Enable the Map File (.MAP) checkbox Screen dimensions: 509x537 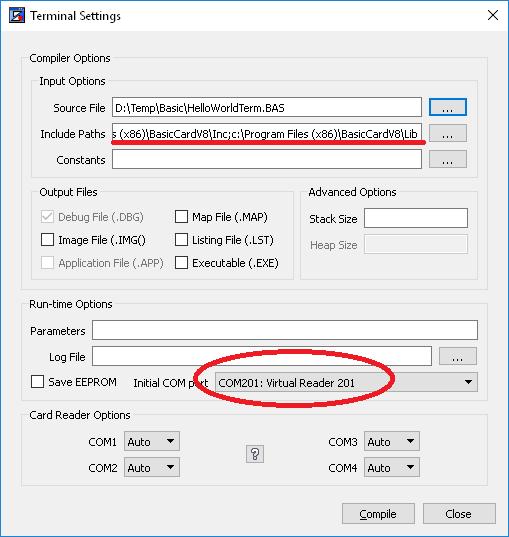pyautogui.click(x=181, y=217)
